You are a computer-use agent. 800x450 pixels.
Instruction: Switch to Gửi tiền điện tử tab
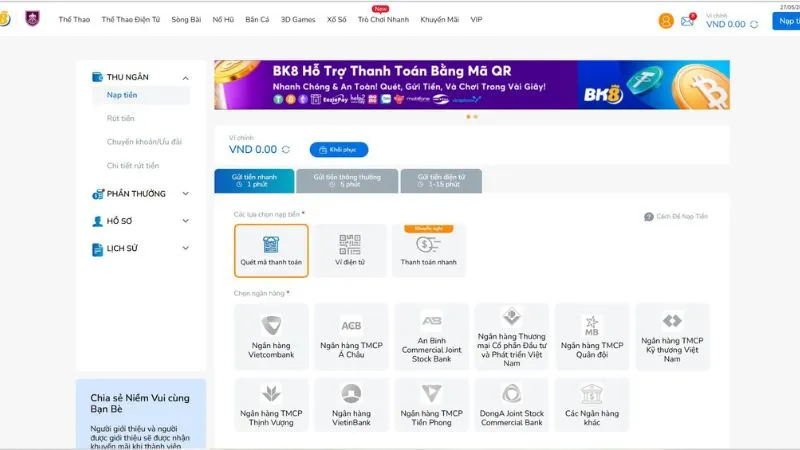click(441, 181)
